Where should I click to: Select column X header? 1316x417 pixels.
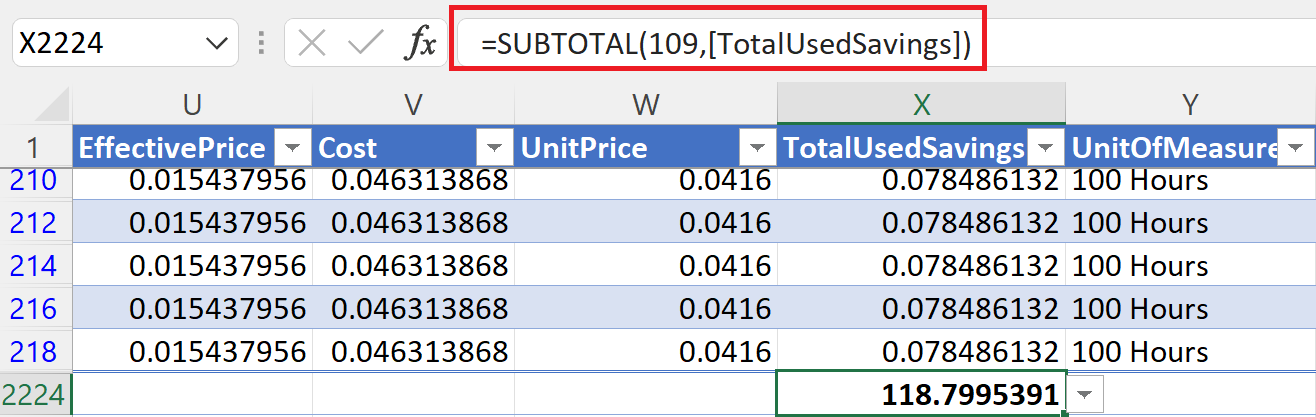click(921, 104)
